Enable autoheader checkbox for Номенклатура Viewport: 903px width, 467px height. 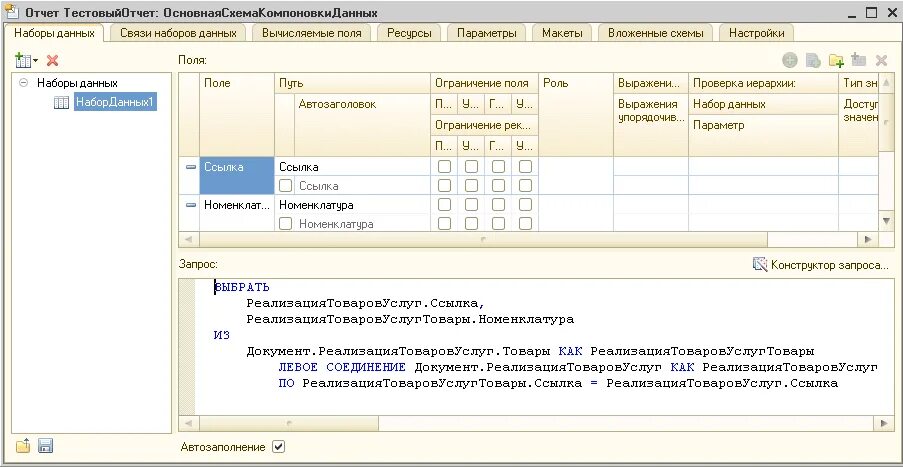(285, 224)
